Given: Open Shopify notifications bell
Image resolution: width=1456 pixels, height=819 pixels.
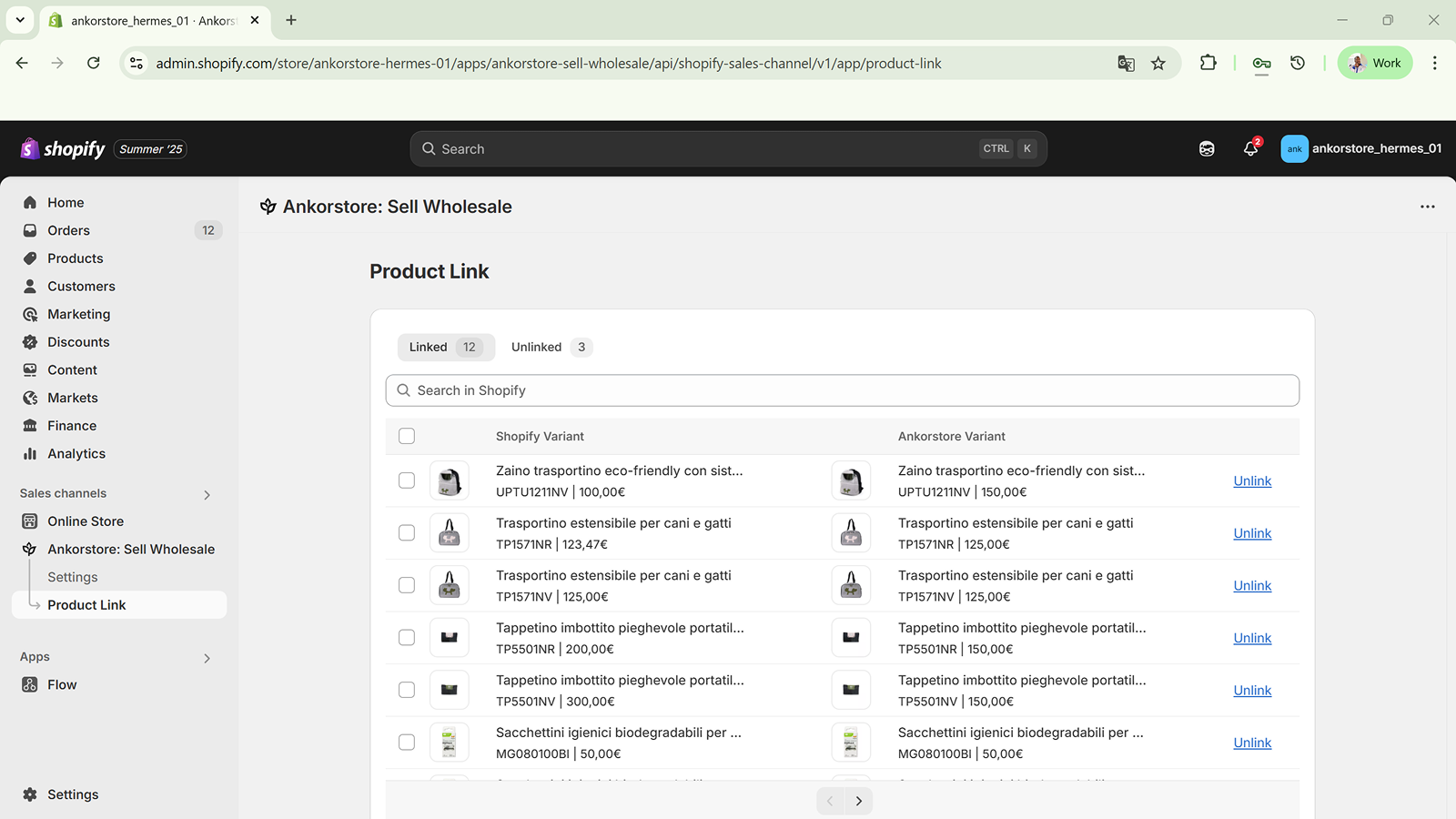Looking at the screenshot, I should point(1250,148).
